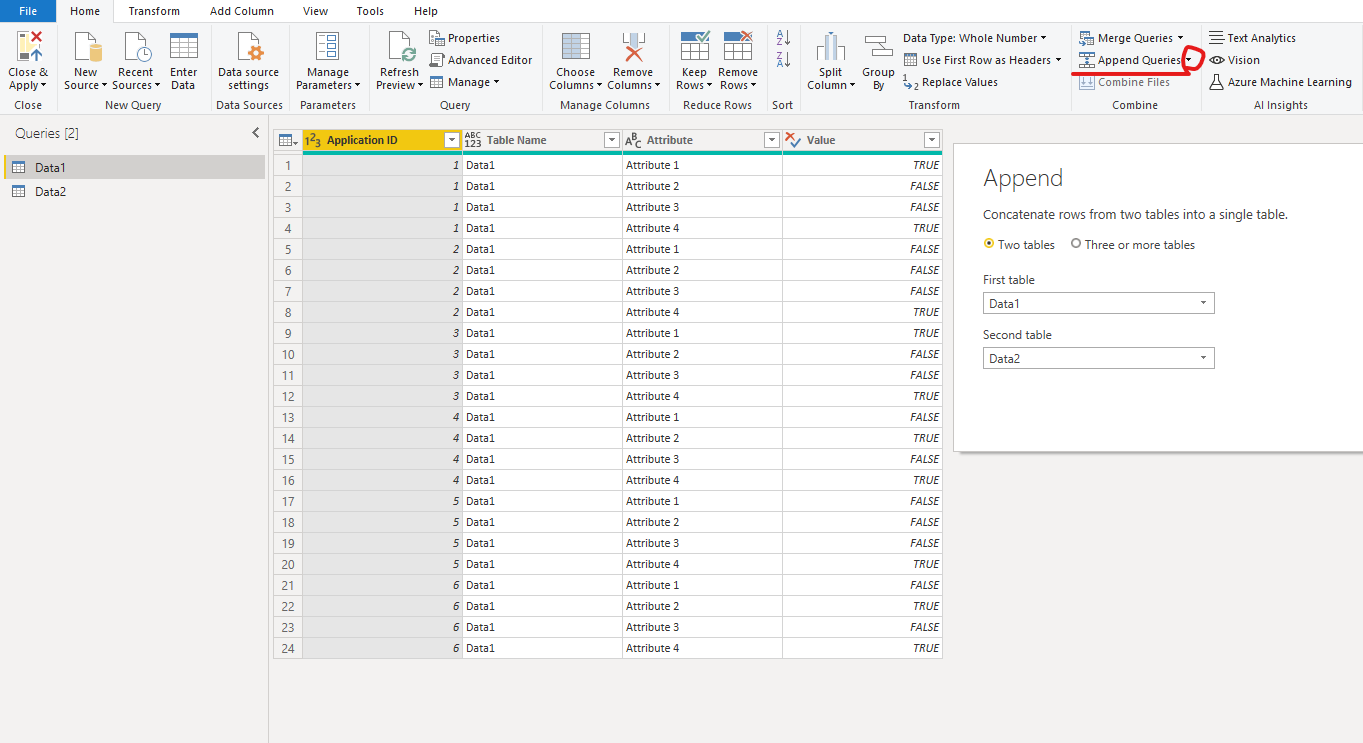
Task: Open Recent Sources icon
Action: pos(135,47)
